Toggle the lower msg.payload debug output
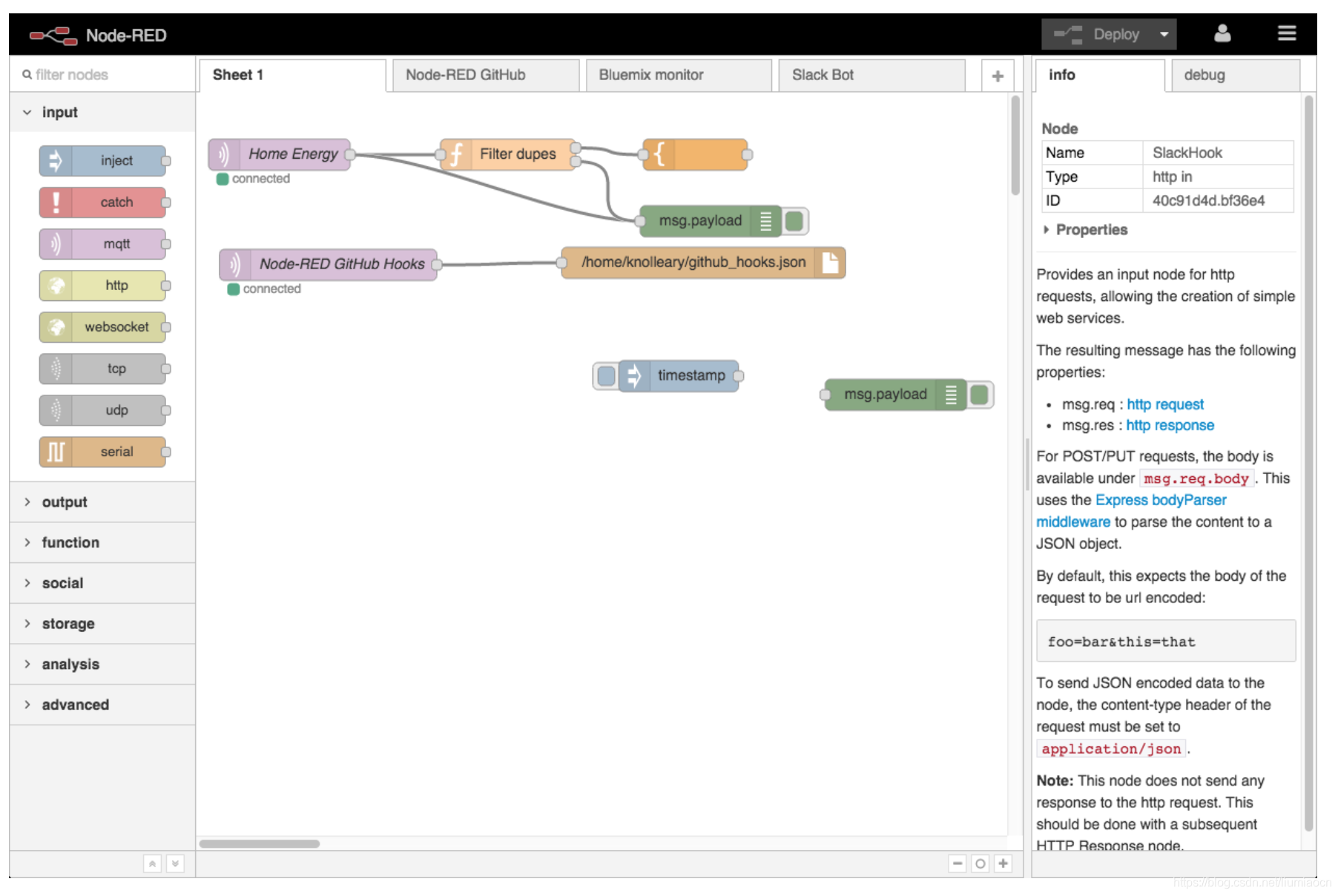 pos(980,395)
